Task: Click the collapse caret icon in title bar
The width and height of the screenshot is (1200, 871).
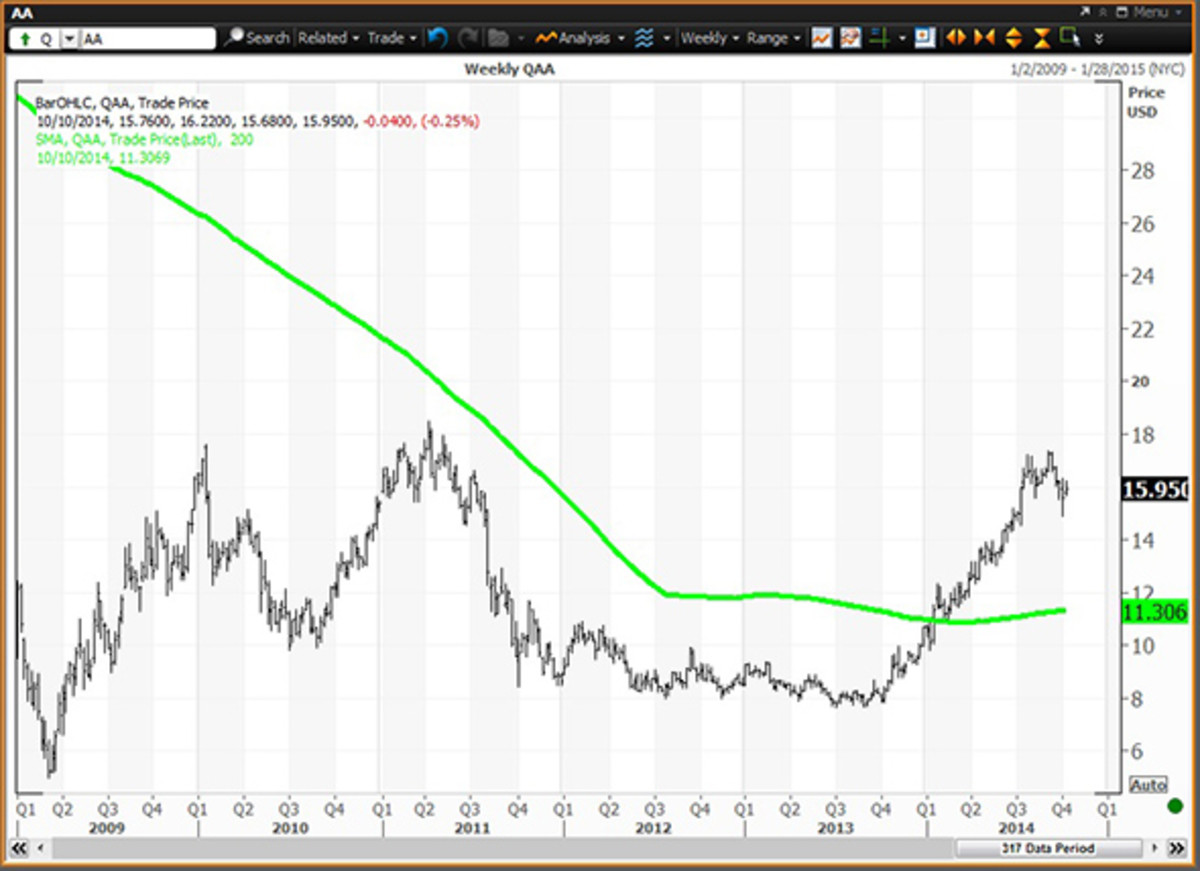Action: (x=1103, y=13)
